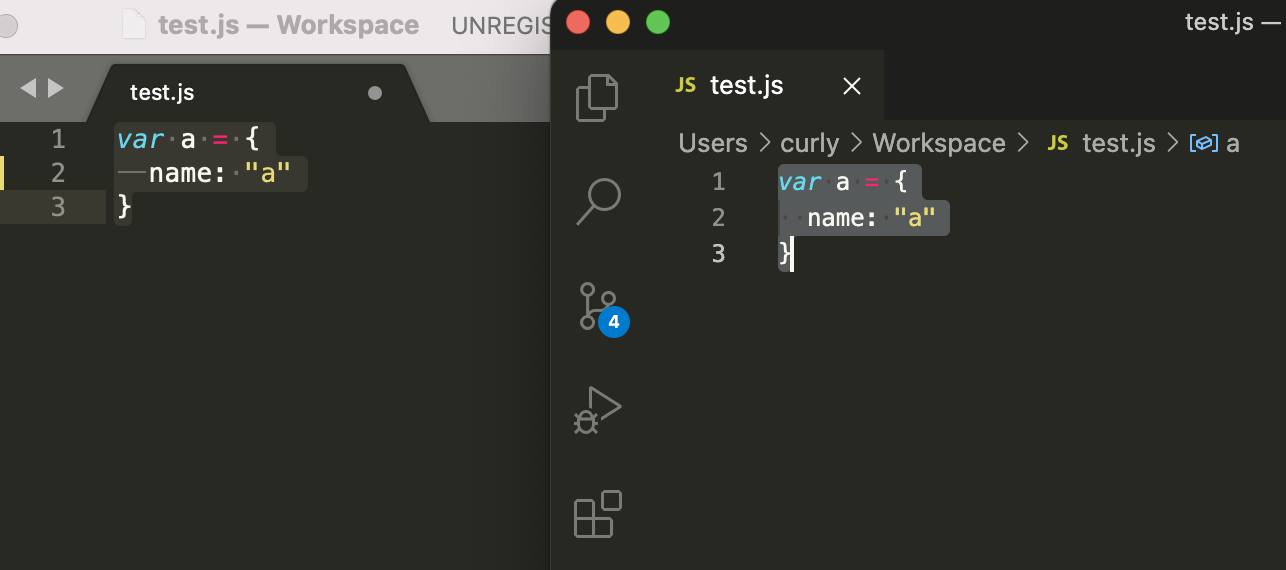Open Source Control with badge 4
The image size is (1286, 570).
click(604, 309)
